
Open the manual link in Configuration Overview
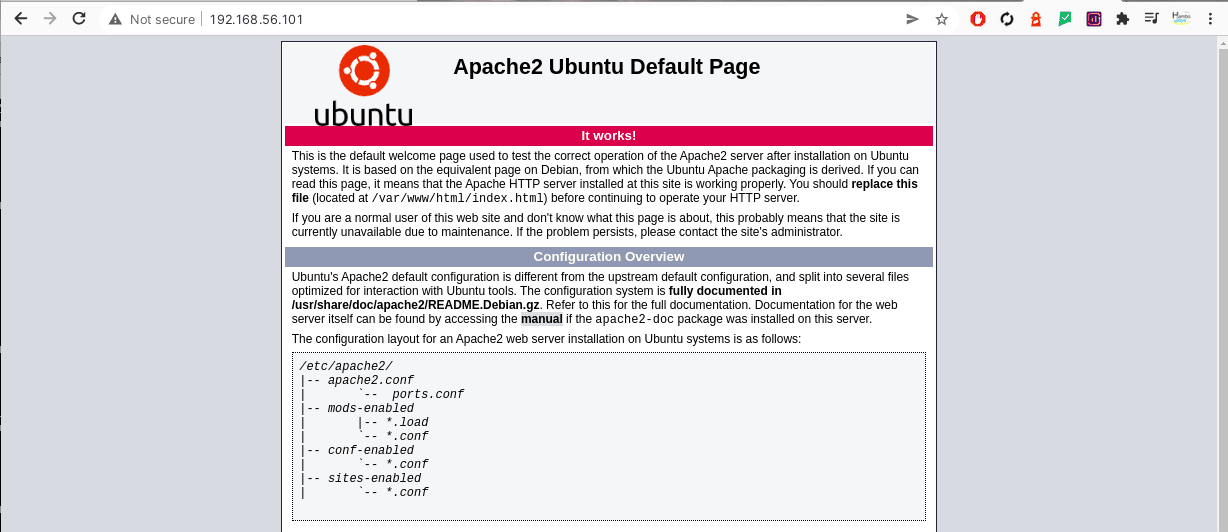[542, 319]
